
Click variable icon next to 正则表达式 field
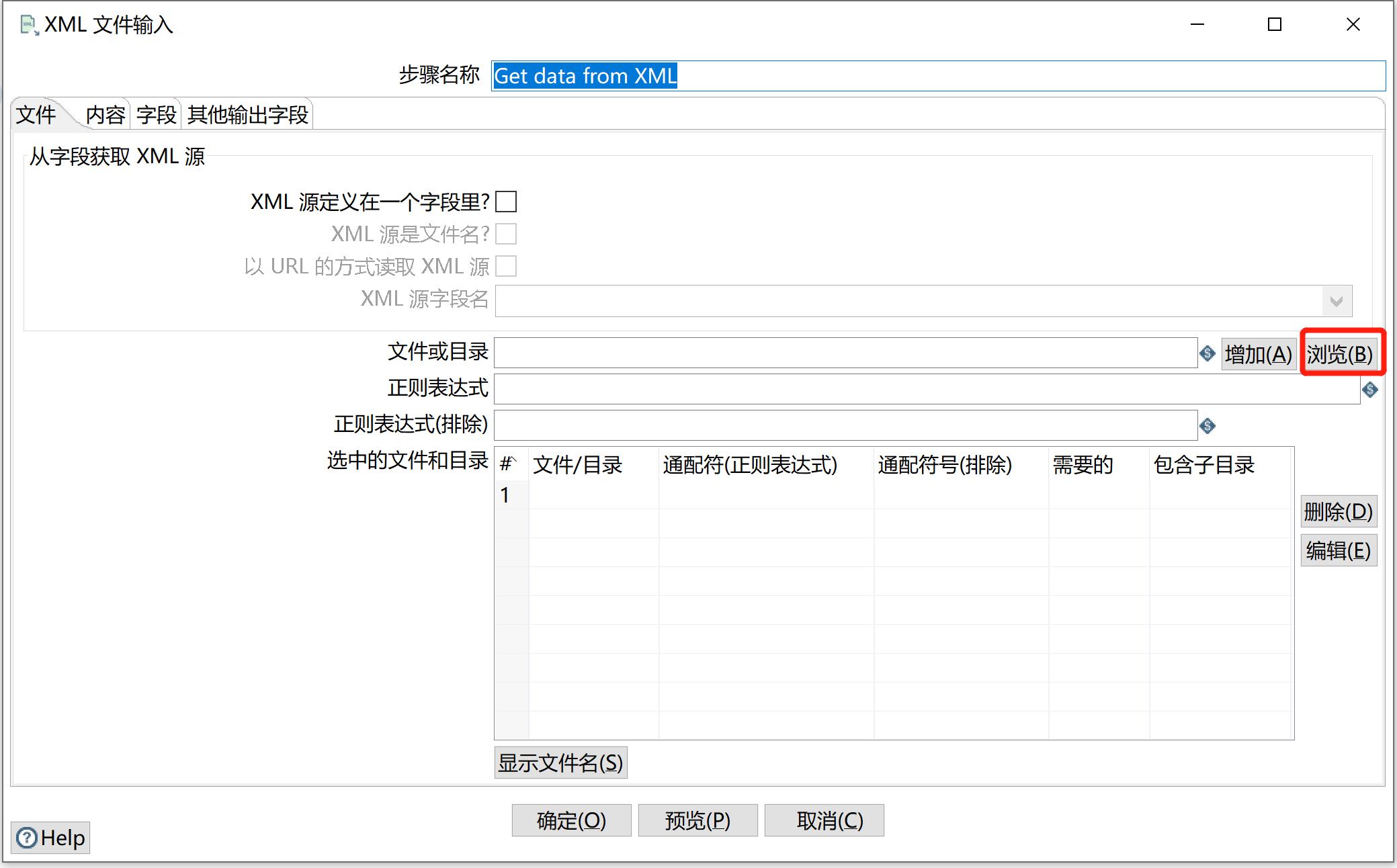click(1370, 390)
